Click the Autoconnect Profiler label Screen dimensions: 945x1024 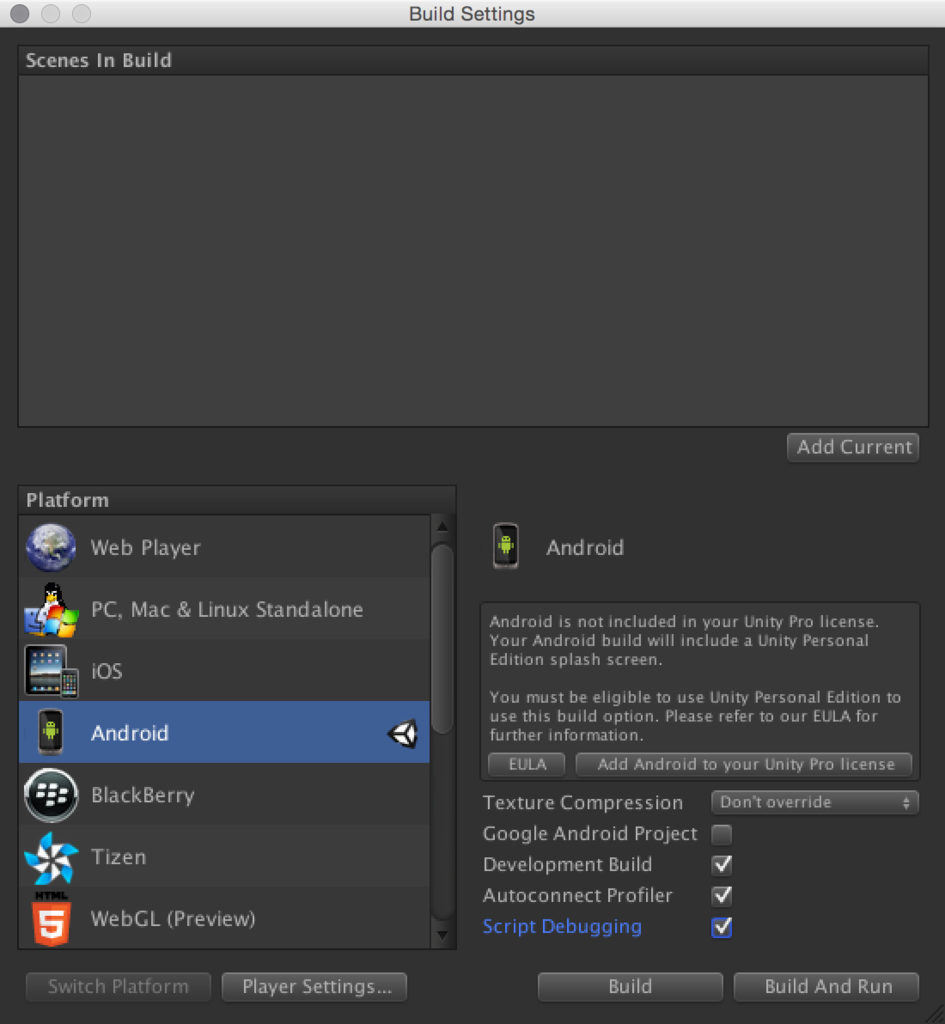(577, 895)
